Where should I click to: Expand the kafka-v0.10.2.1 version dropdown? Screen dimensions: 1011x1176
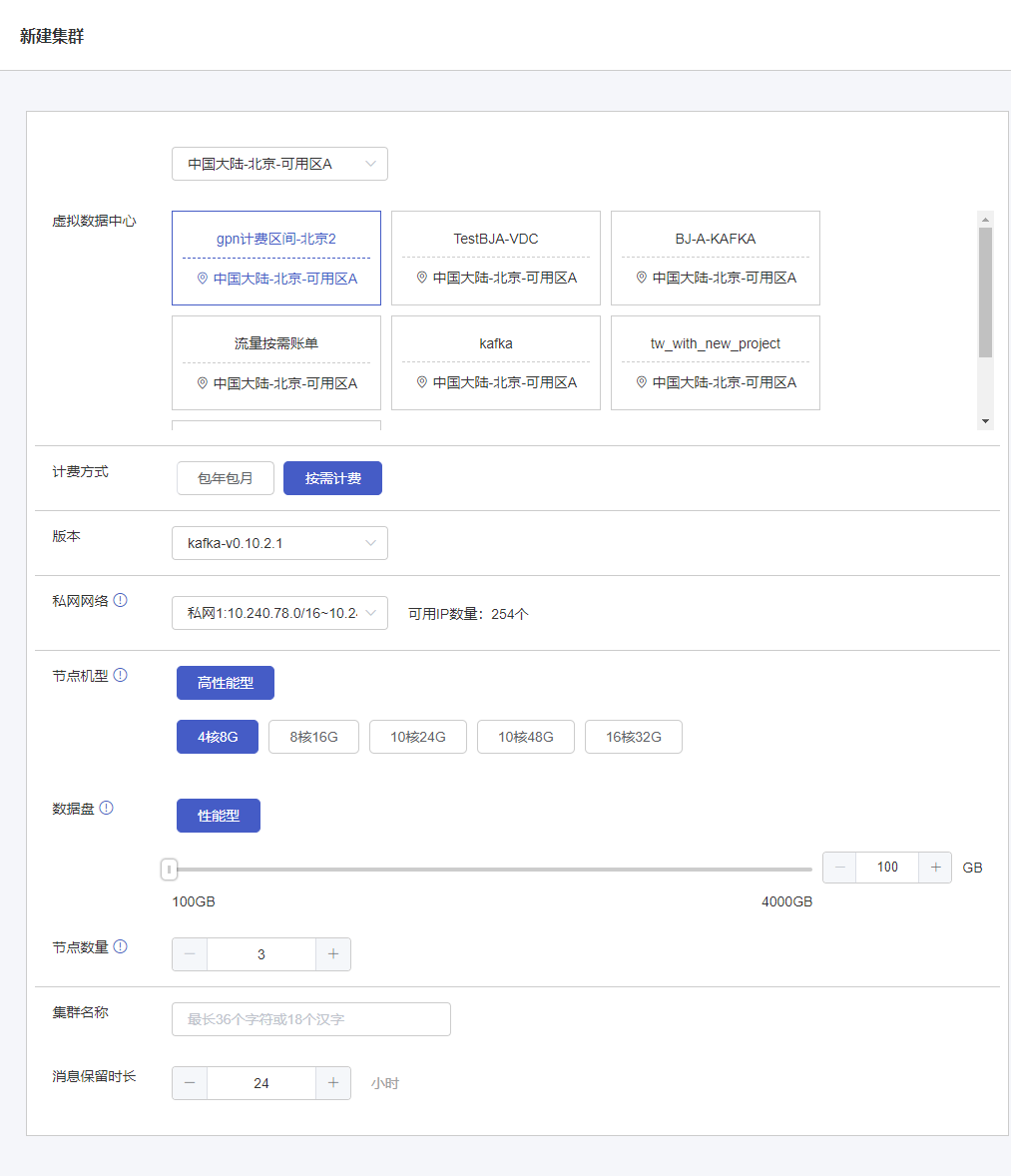[279, 543]
